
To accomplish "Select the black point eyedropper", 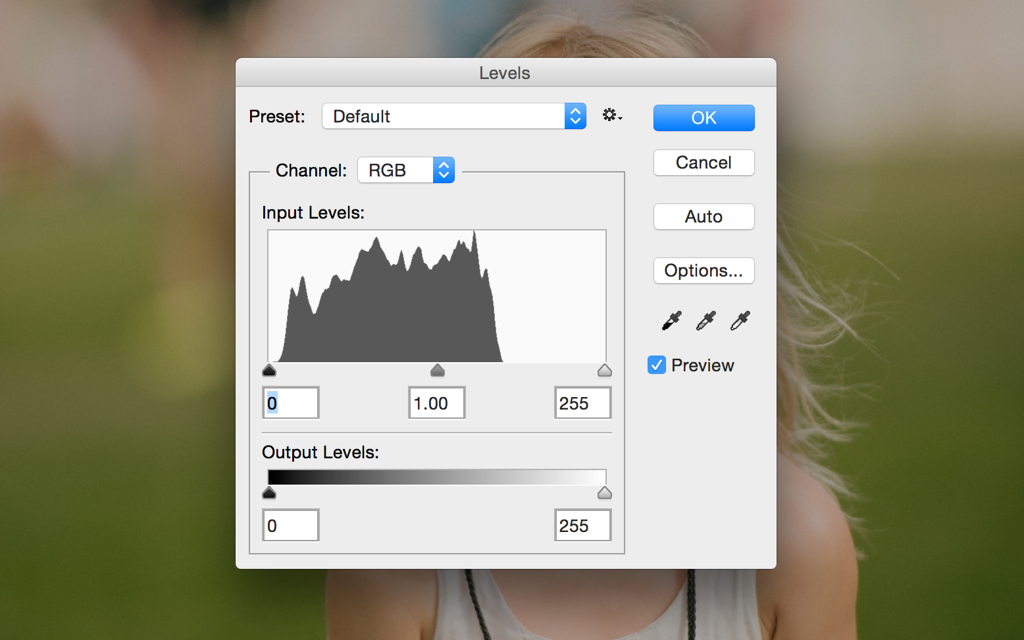I will pyautogui.click(x=671, y=320).
